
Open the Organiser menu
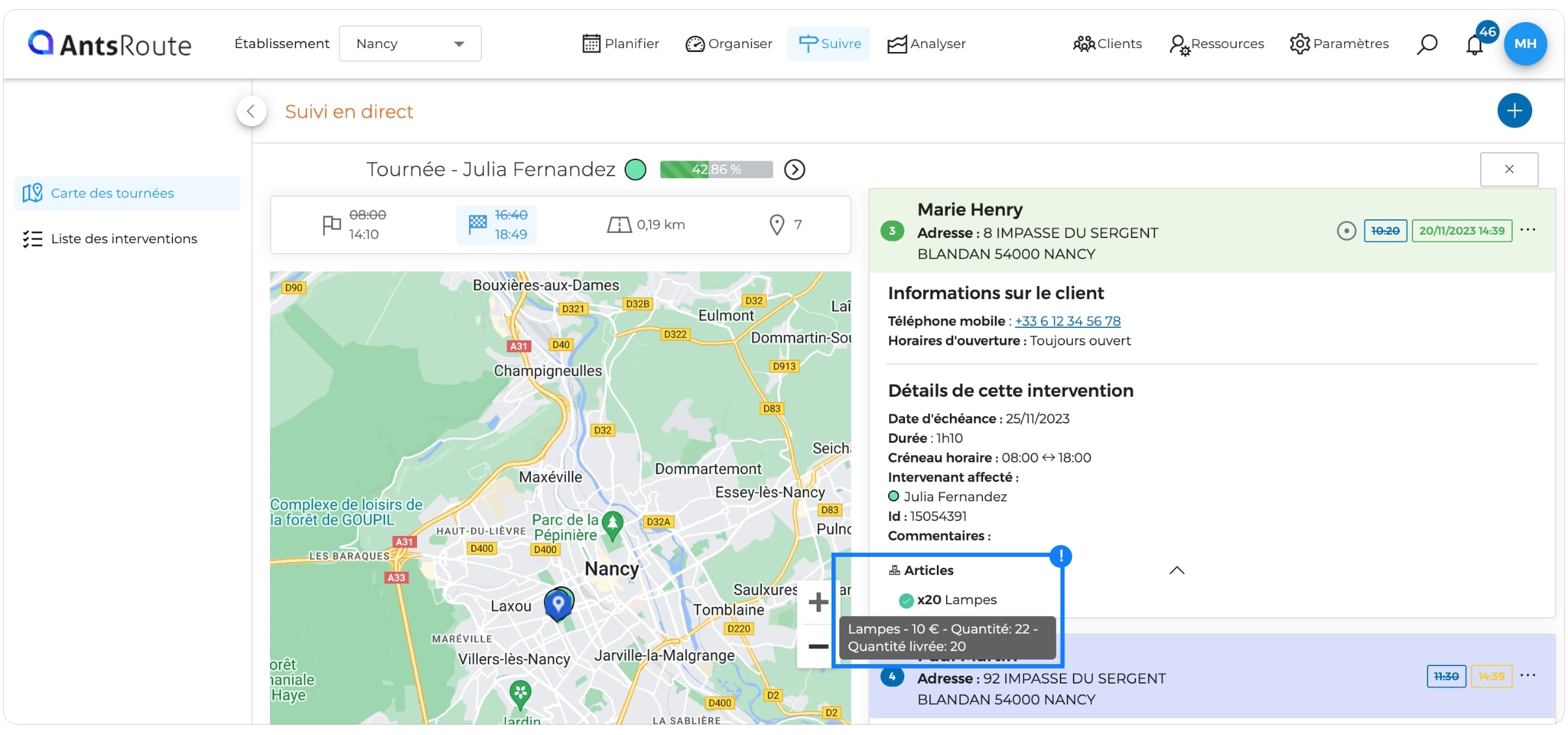click(729, 44)
